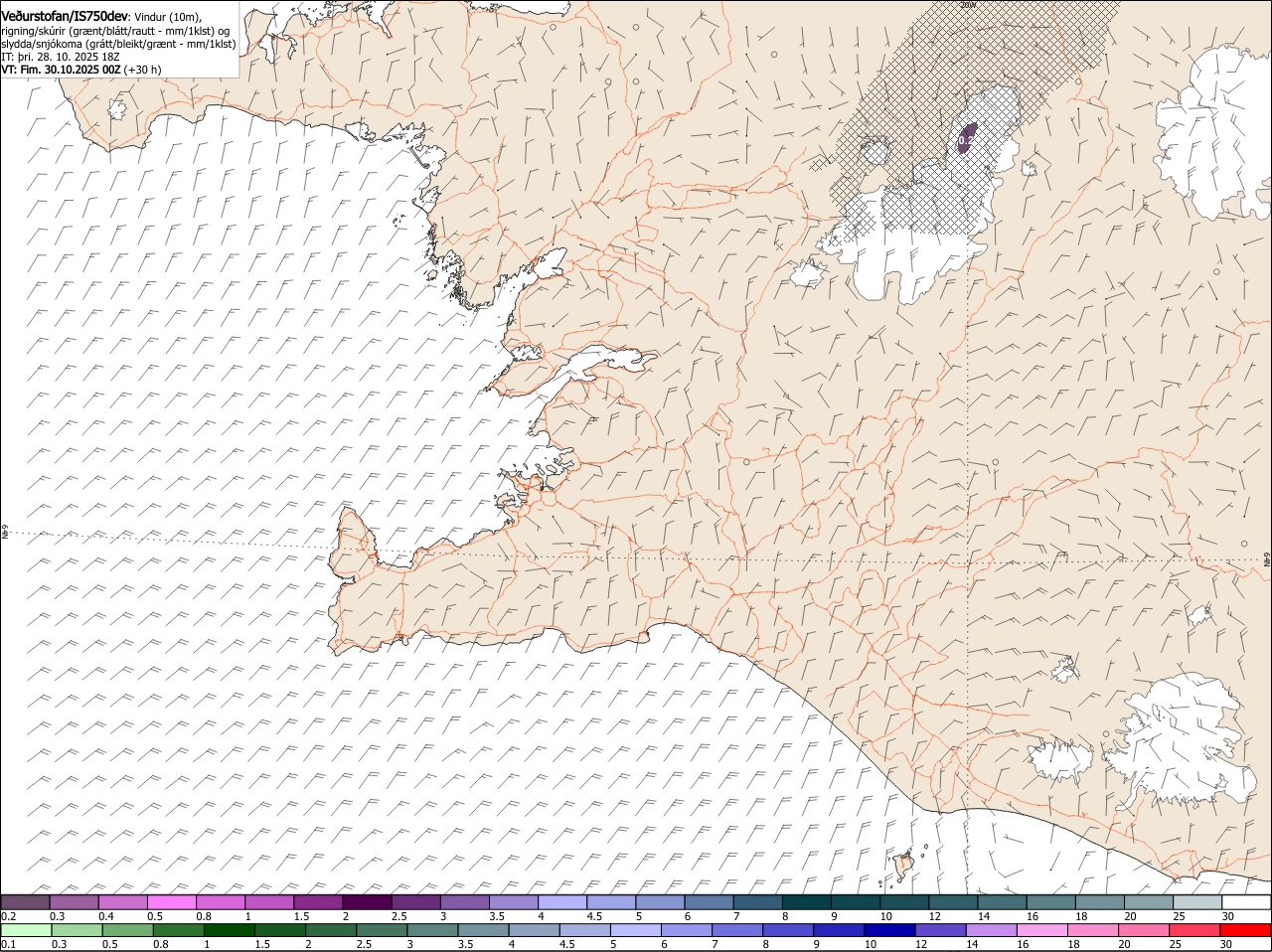Viewport: 1272px width, 952px height.
Task: Click lower legend swatch between 14 and 16
Action: 990,930
